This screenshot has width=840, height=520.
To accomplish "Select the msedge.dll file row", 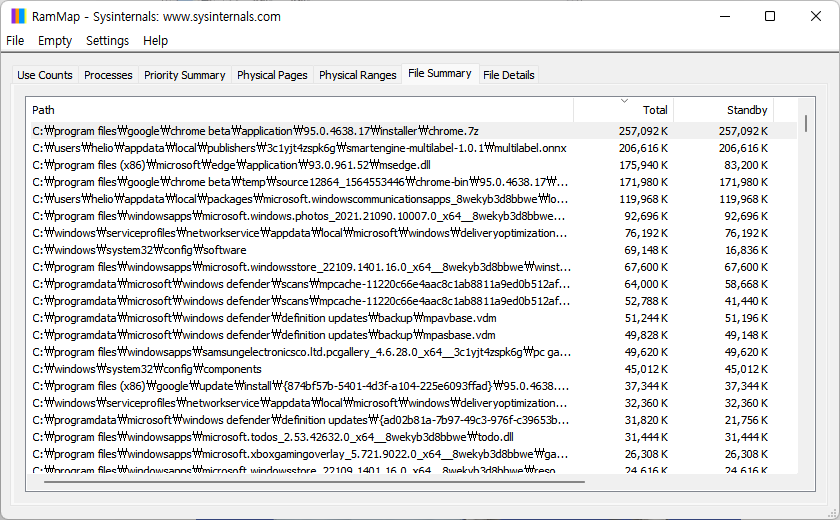I will (414, 165).
